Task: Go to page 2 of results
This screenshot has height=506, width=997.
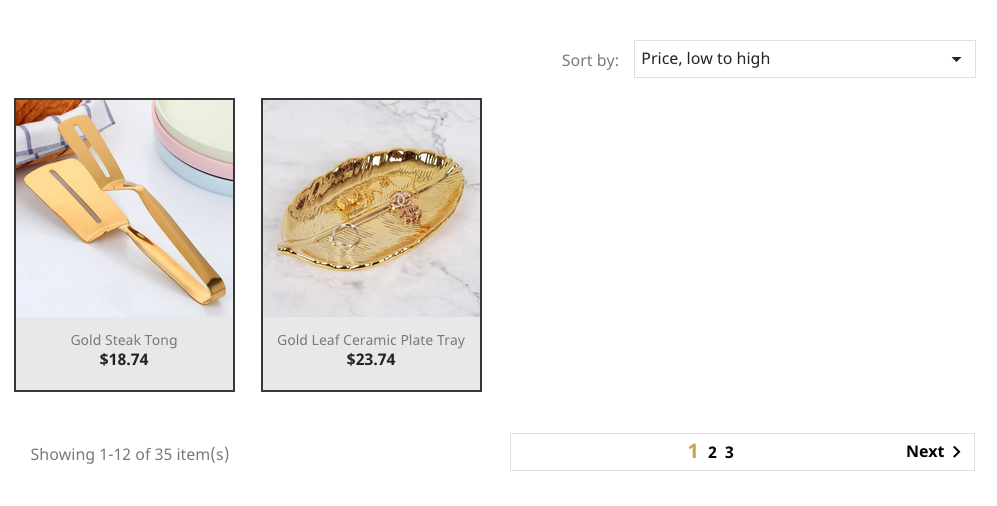Action: click(712, 453)
